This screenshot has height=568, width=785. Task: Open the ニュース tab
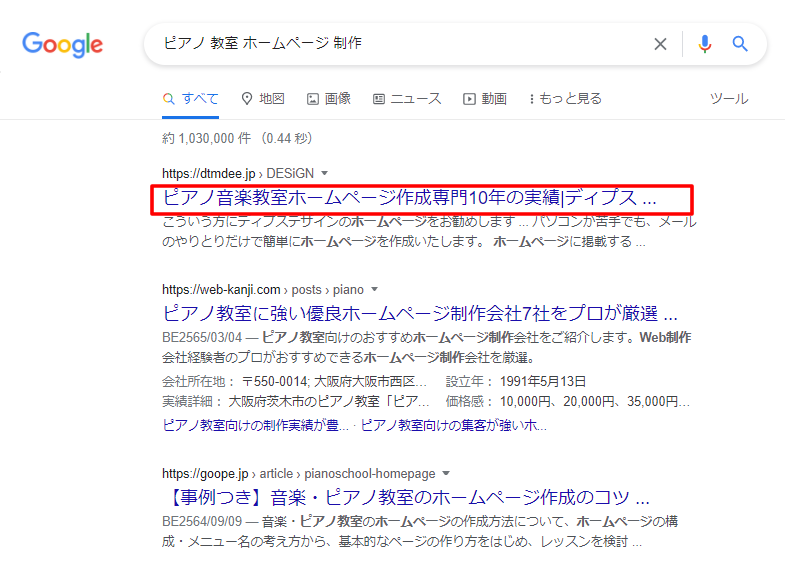[407, 99]
